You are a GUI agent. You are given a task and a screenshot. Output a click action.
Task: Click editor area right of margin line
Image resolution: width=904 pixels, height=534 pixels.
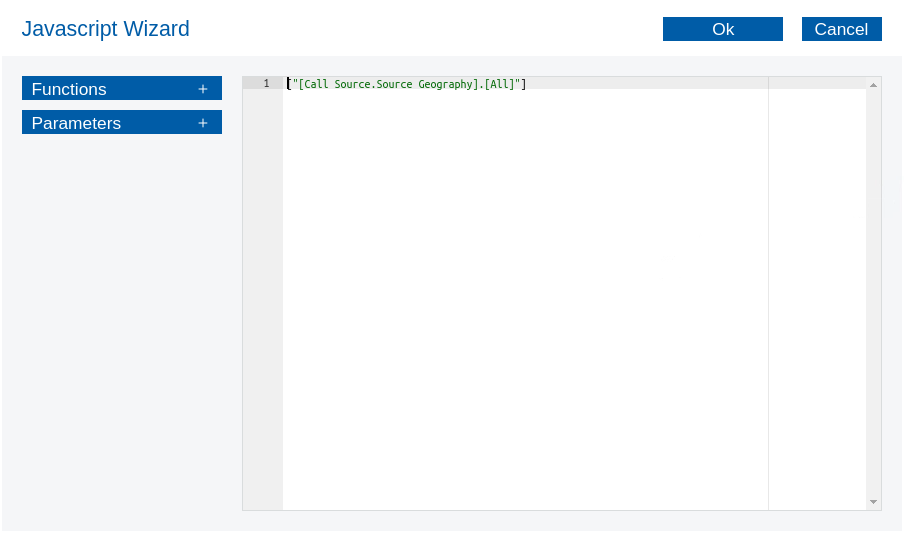point(816,300)
